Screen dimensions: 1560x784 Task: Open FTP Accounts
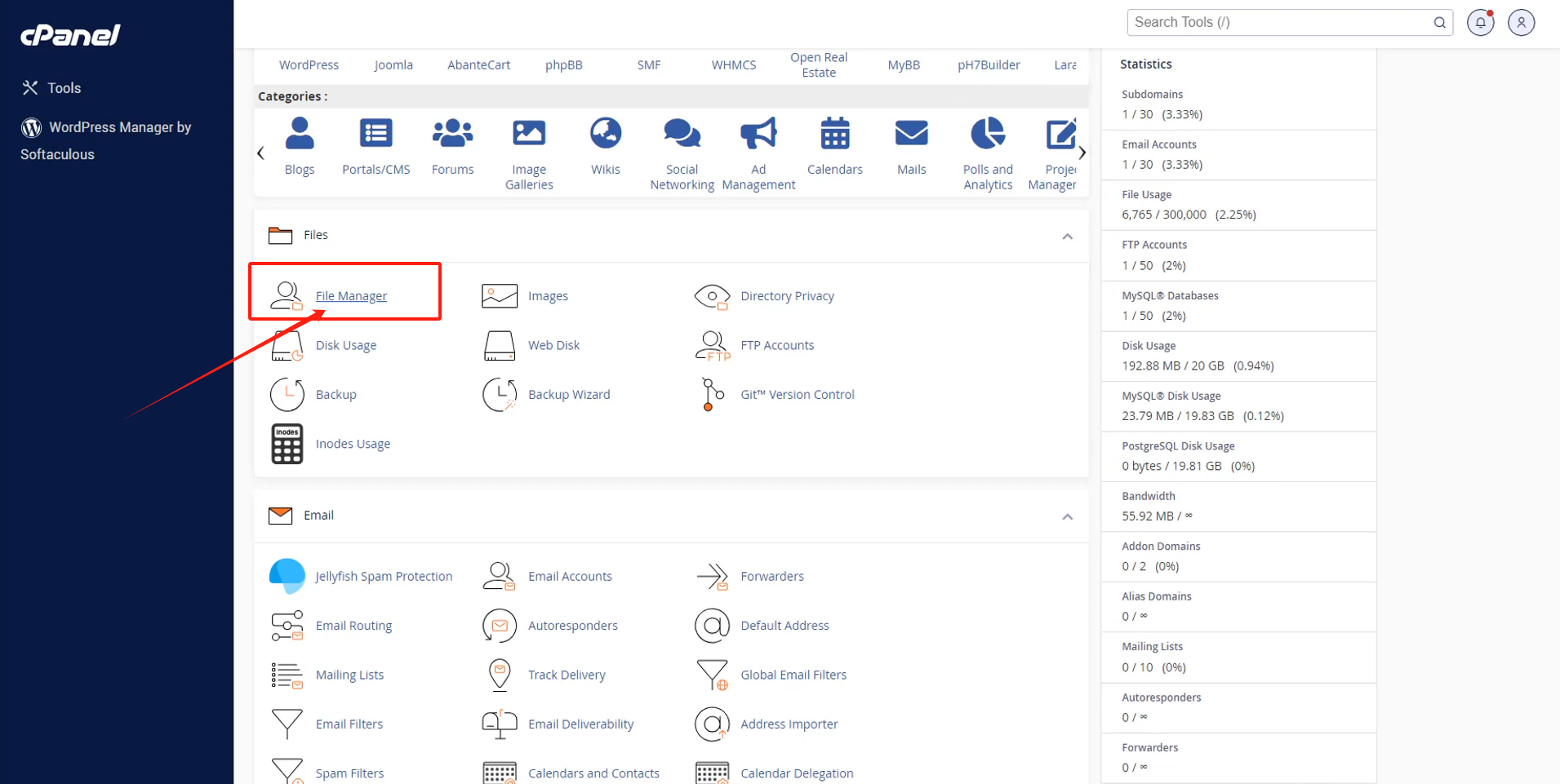point(776,345)
